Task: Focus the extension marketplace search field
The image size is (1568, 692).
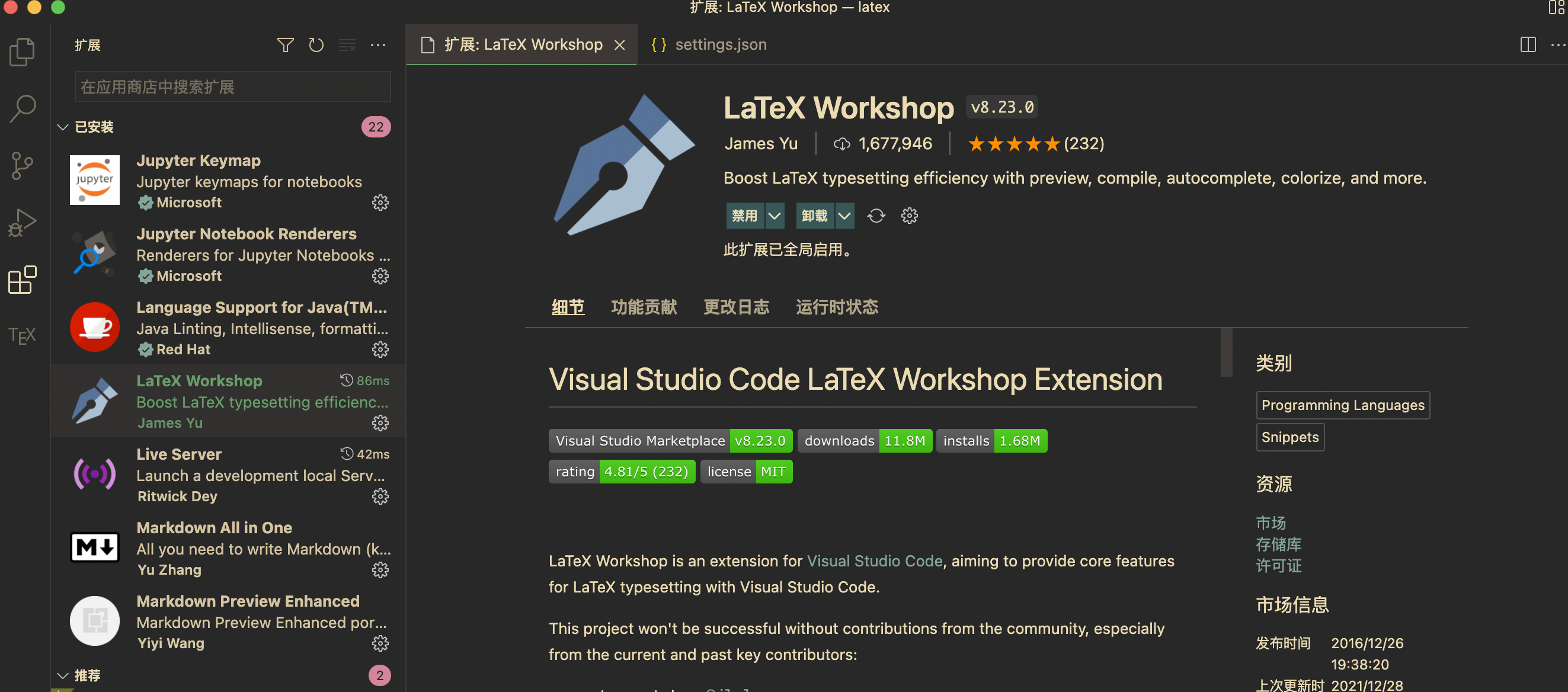Action: [232, 87]
